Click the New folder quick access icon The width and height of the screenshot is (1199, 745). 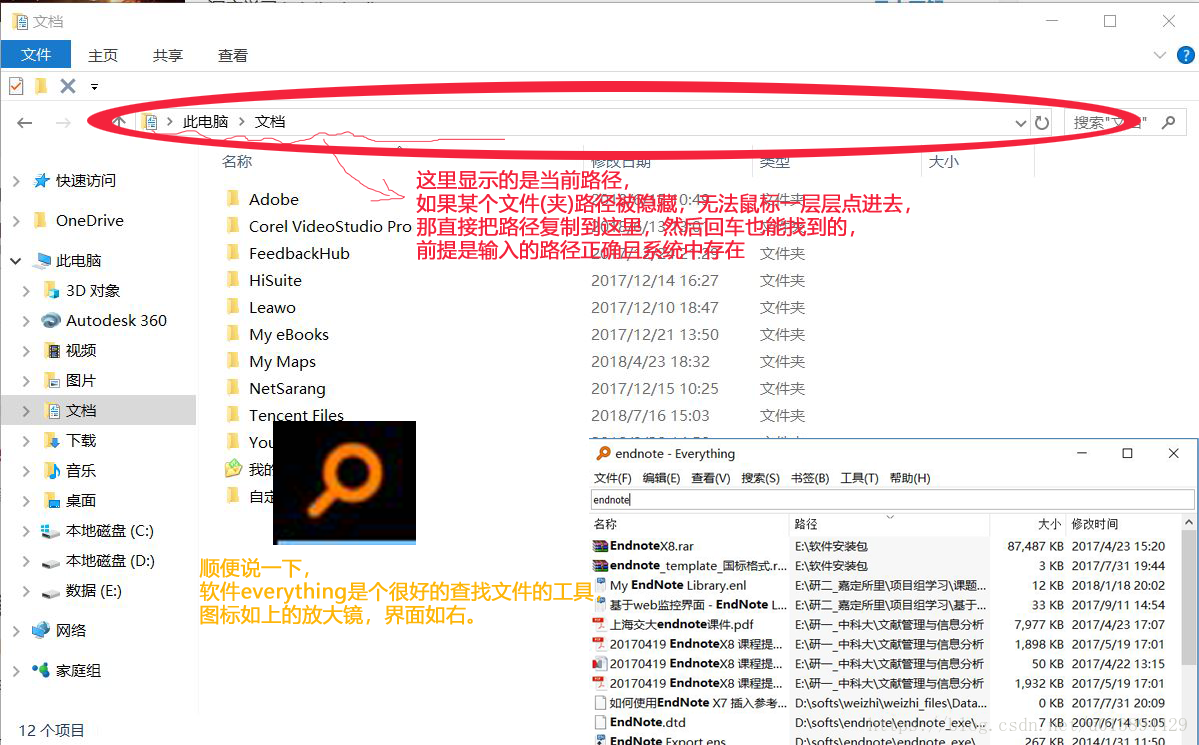pos(41,86)
